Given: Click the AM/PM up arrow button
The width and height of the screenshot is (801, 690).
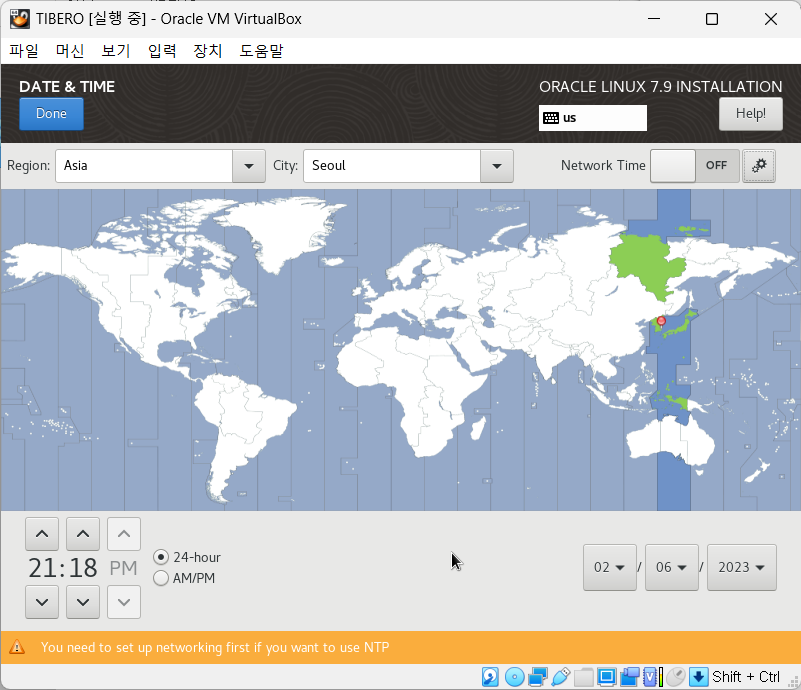Looking at the screenshot, I should coord(124,534).
